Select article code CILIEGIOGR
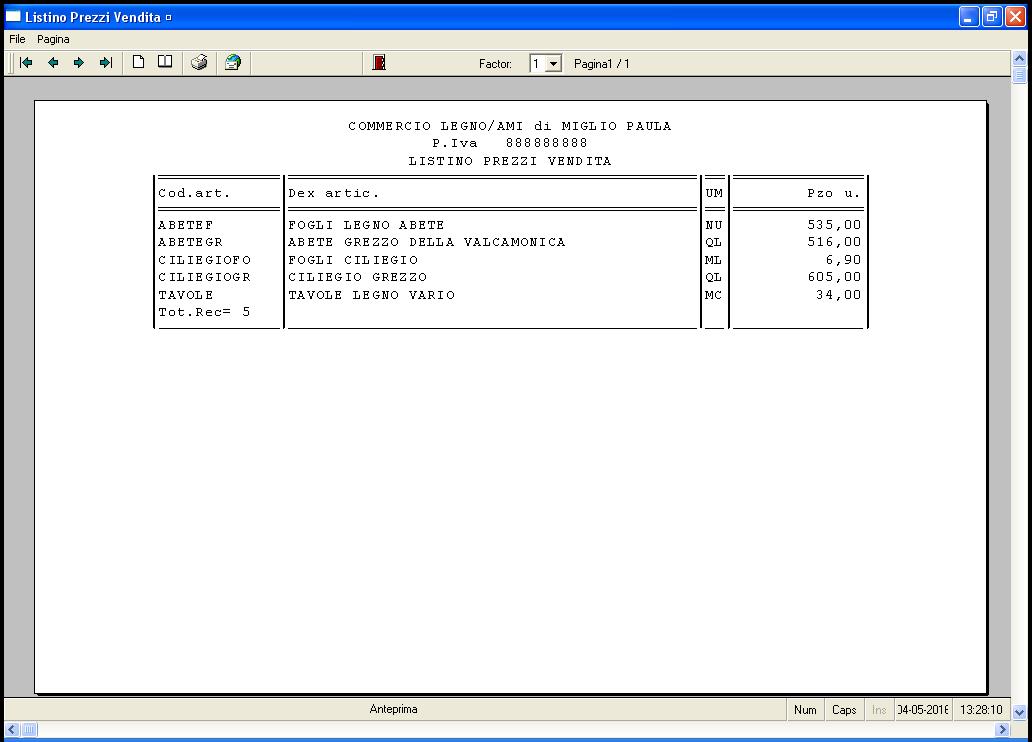The image size is (1032, 742). click(205, 277)
